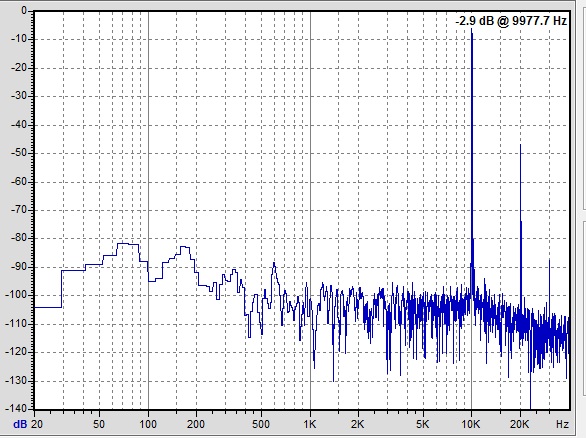This screenshot has width=586, height=438.
Task: Select the 30 kHz third harmonic spike
Action: 549,284
